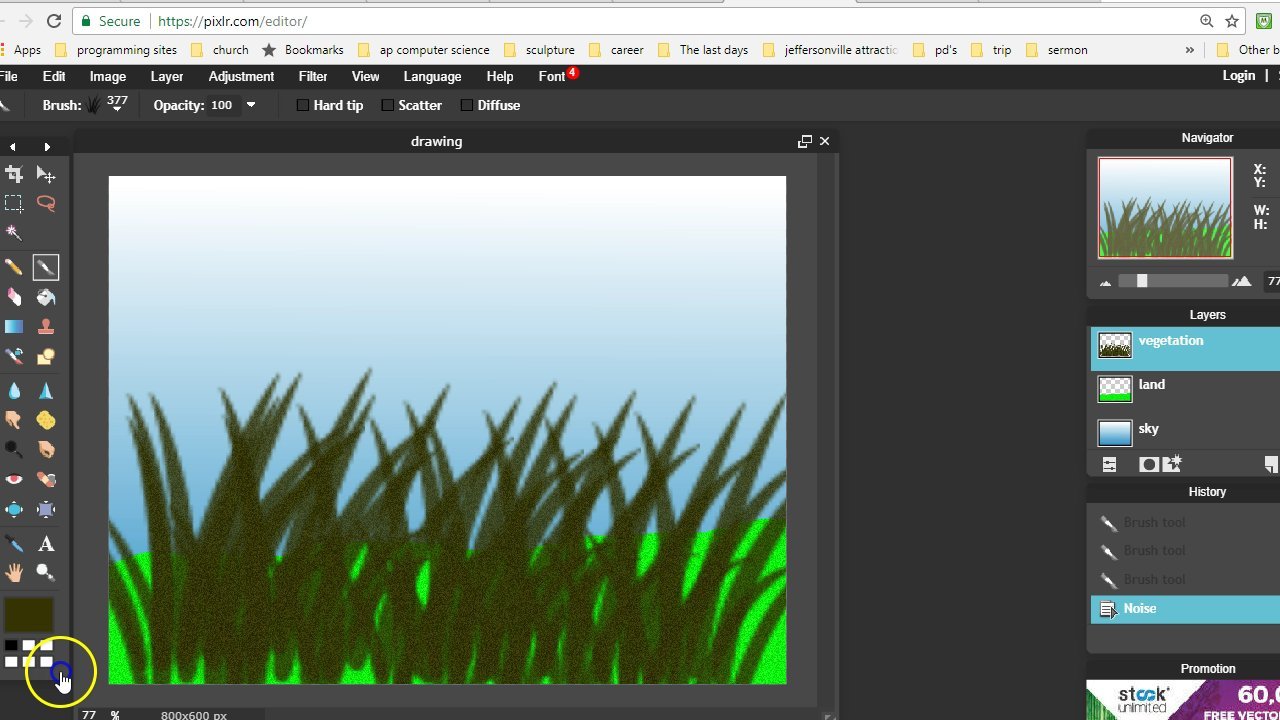The width and height of the screenshot is (1280, 720).
Task: Enable the Hard tip brush option
Action: (x=302, y=105)
